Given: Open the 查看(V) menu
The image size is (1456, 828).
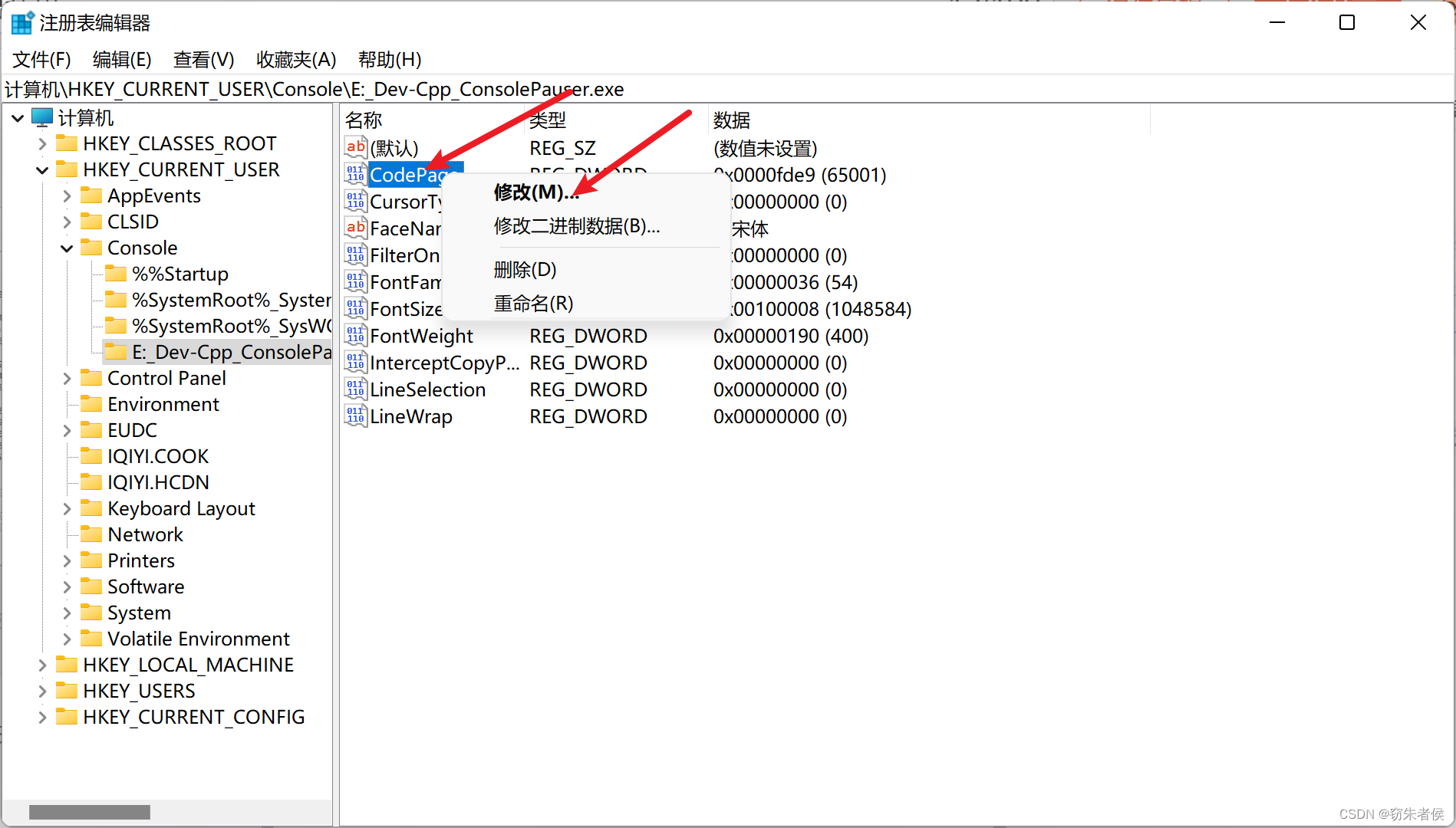Looking at the screenshot, I should (203, 59).
